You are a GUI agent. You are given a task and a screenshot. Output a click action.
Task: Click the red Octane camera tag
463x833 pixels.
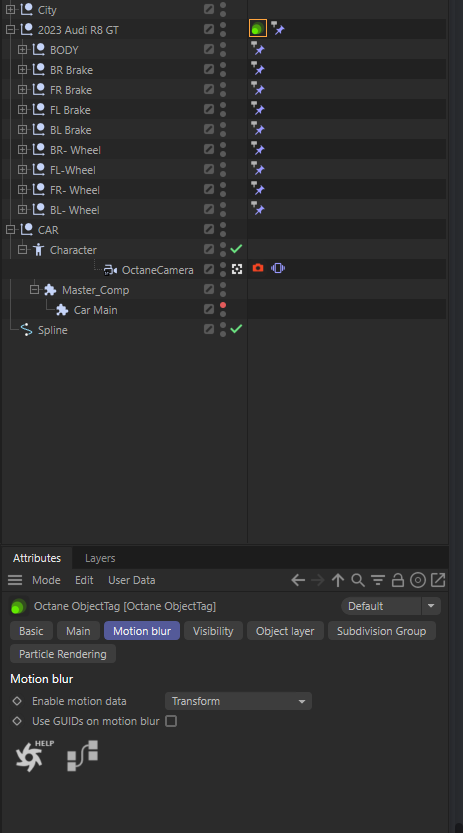(x=258, y=268)
